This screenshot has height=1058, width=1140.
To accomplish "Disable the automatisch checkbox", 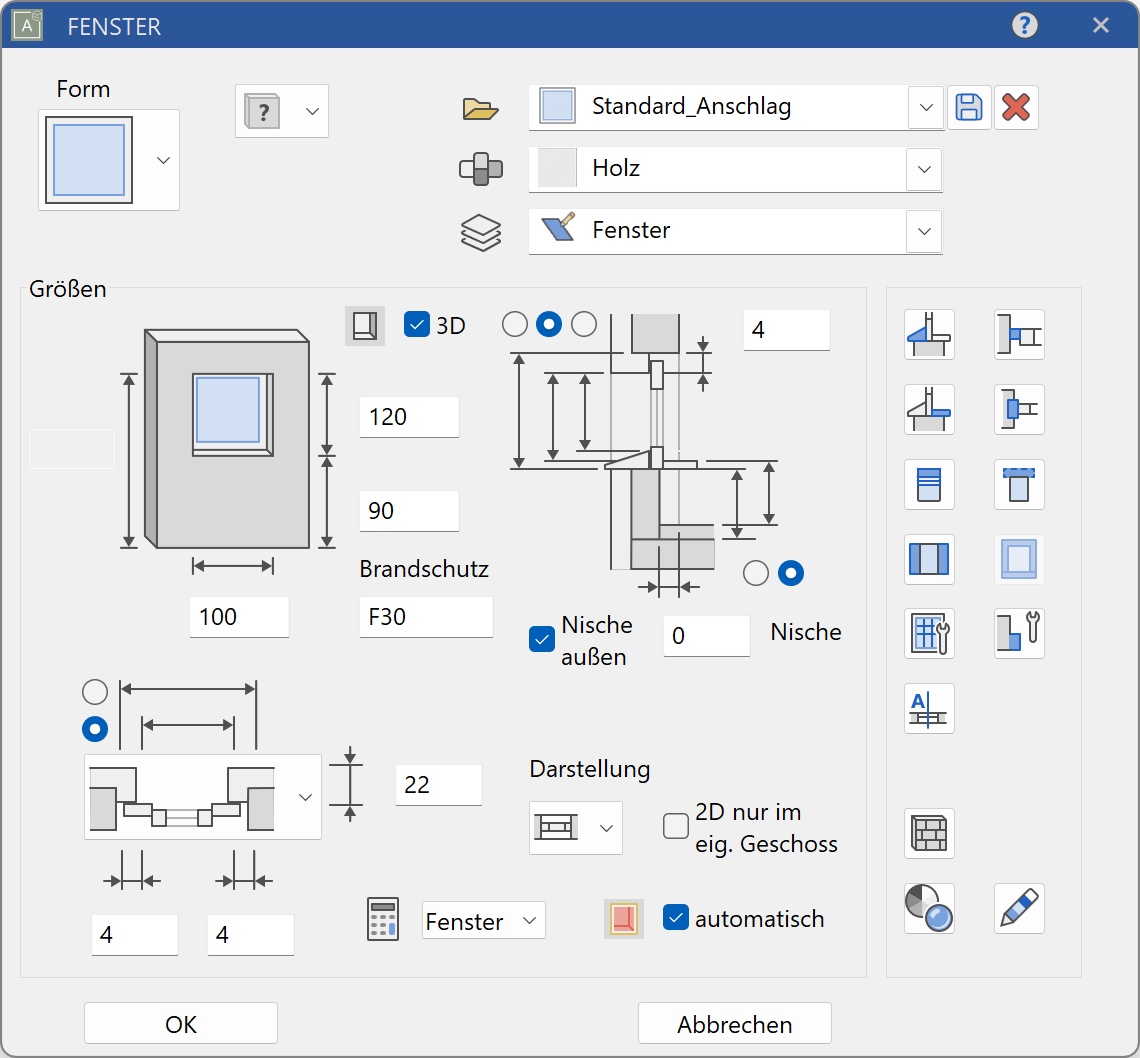I will (x=675, y=918).
